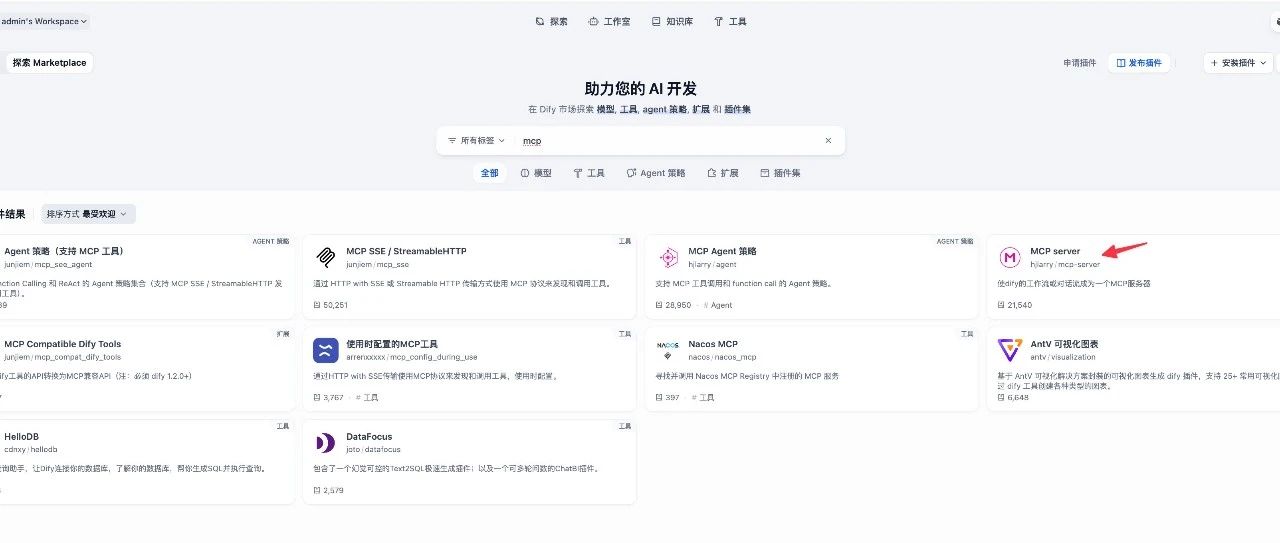The width and height of the screenshot is (1280, 543).
Task: Open the DataFocus card title
Action: tap(369, 437)
